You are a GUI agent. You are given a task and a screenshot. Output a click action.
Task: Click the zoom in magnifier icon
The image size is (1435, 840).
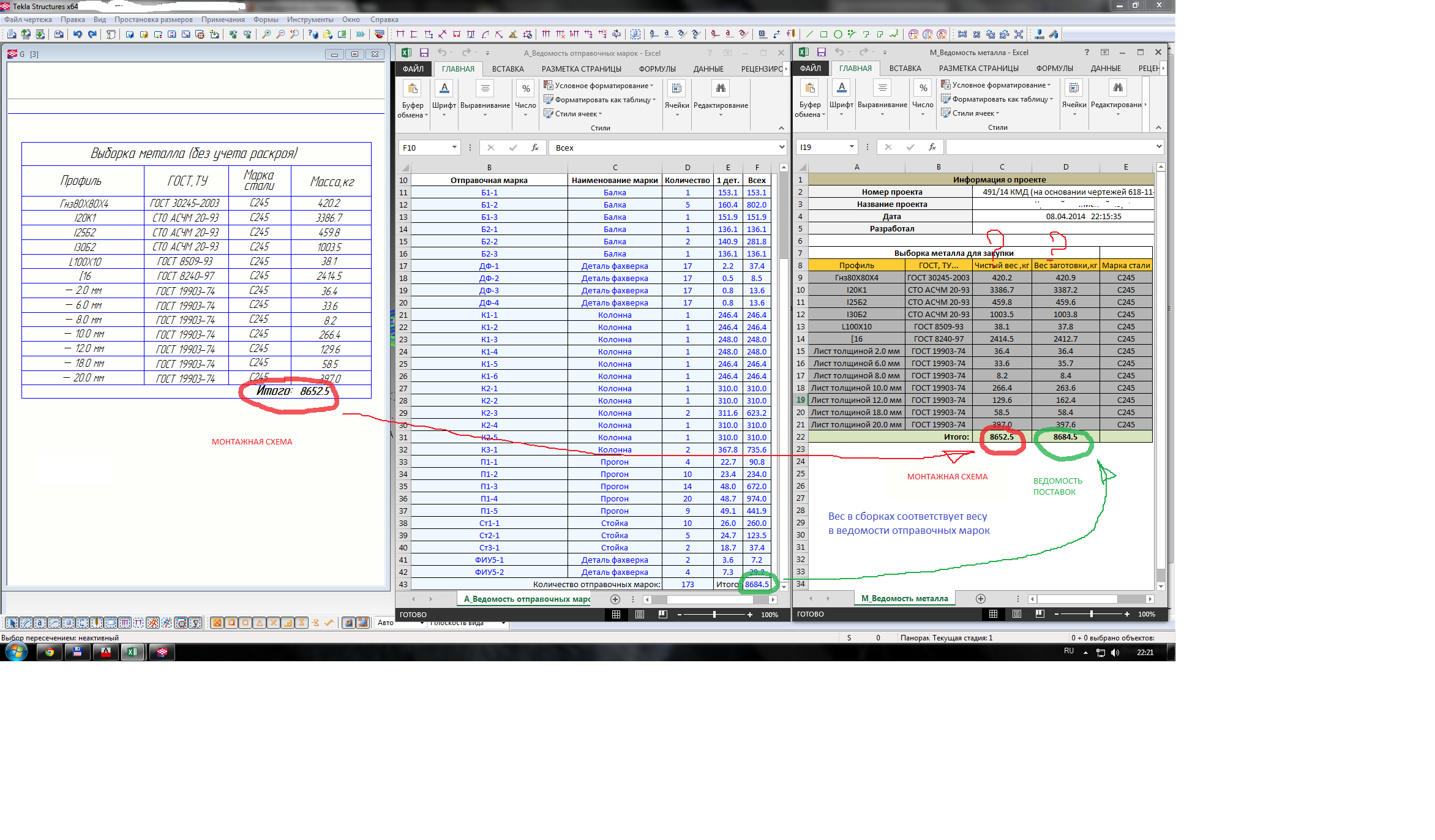(x=266, y=34)
